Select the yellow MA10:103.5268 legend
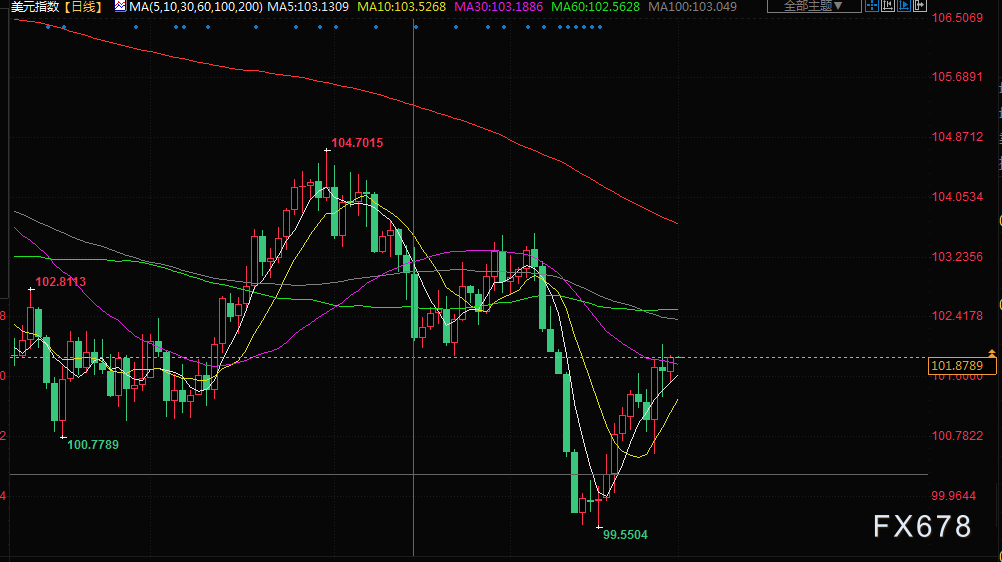 400,7
